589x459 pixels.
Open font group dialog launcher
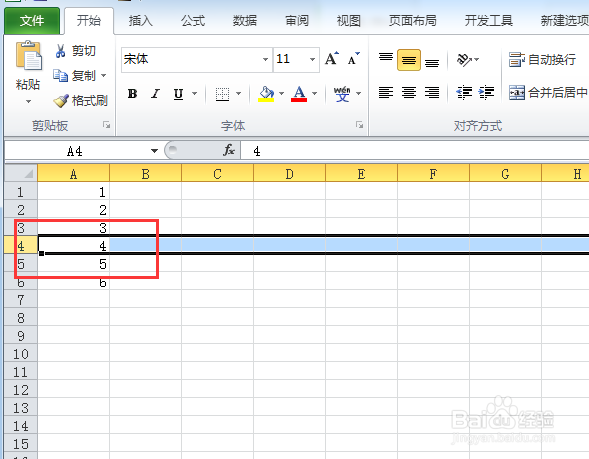click(359, 125)
